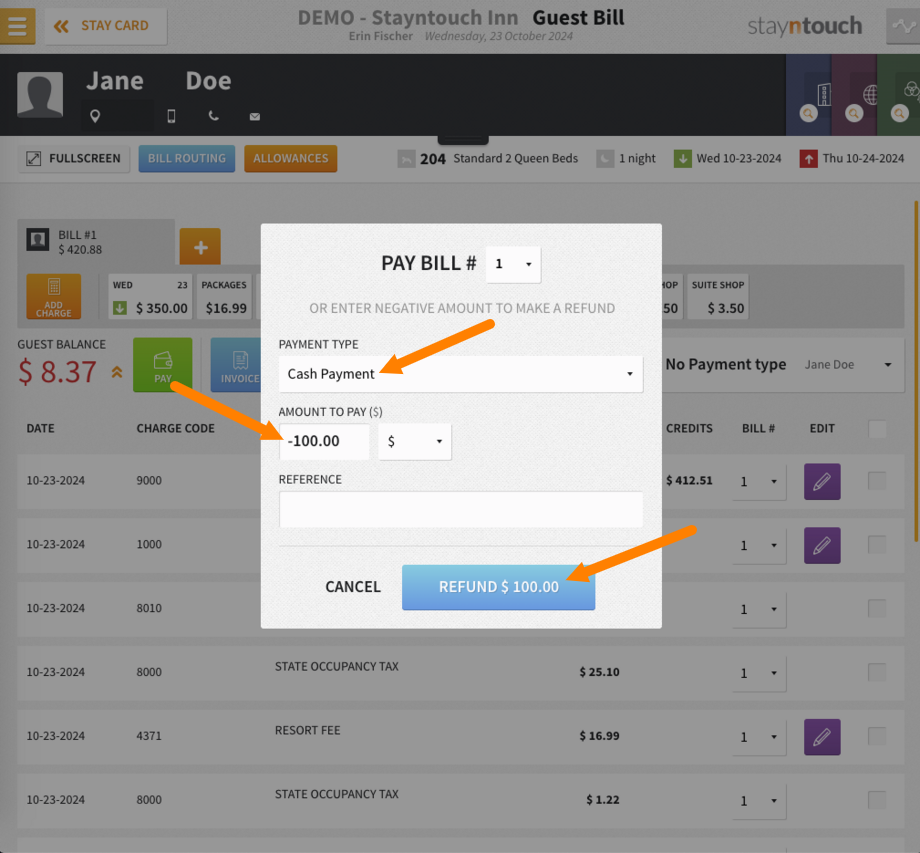
Task: Tick the checkbox for charge code 1000
Action: (877, 545)
